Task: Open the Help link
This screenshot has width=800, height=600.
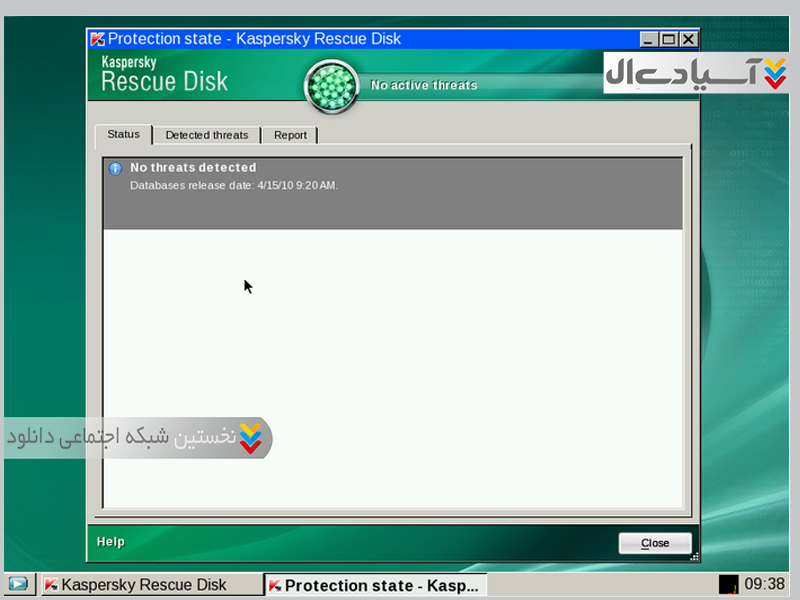Action: [111, 542]
